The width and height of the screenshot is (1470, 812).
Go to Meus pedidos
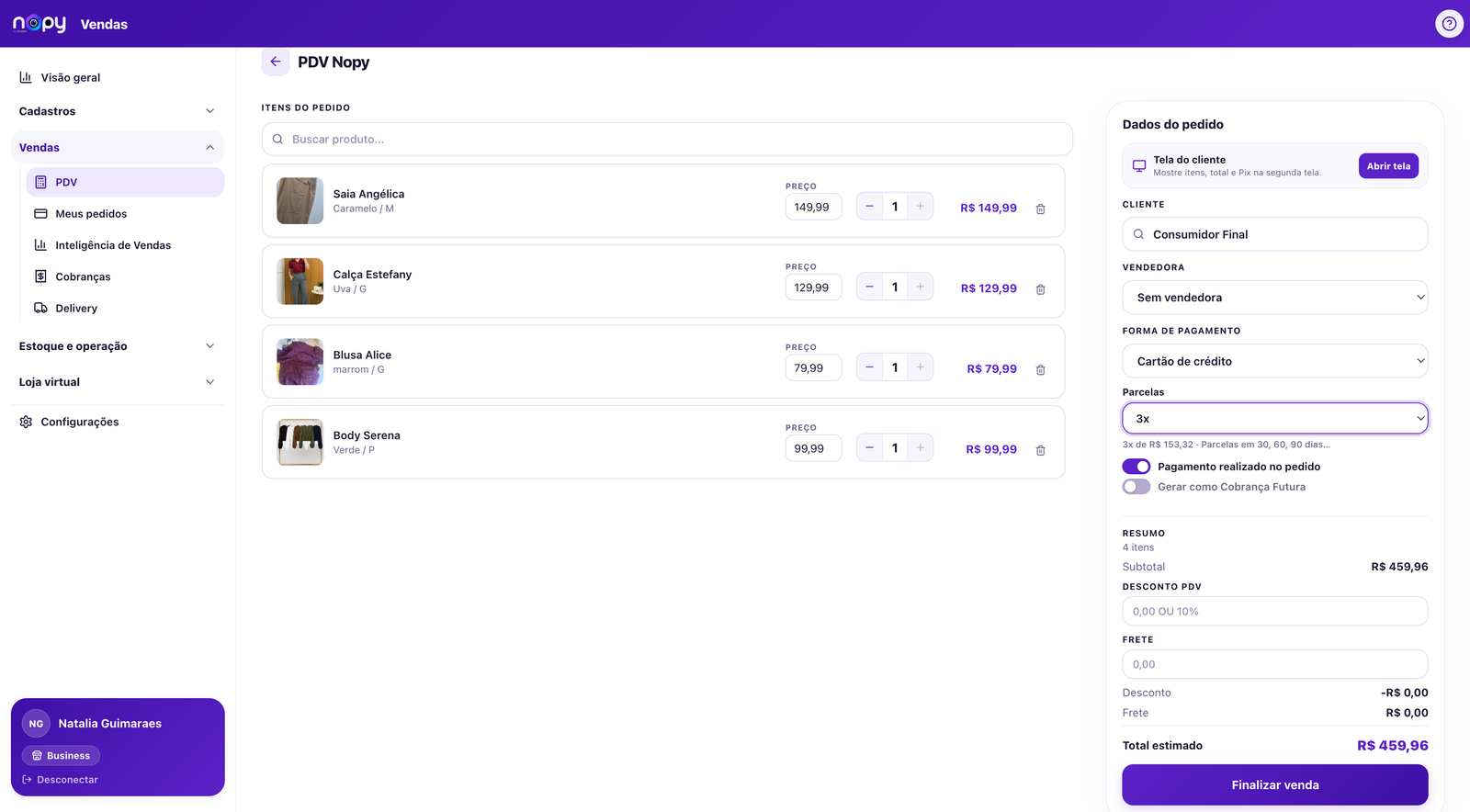click(x=125, y=213)
